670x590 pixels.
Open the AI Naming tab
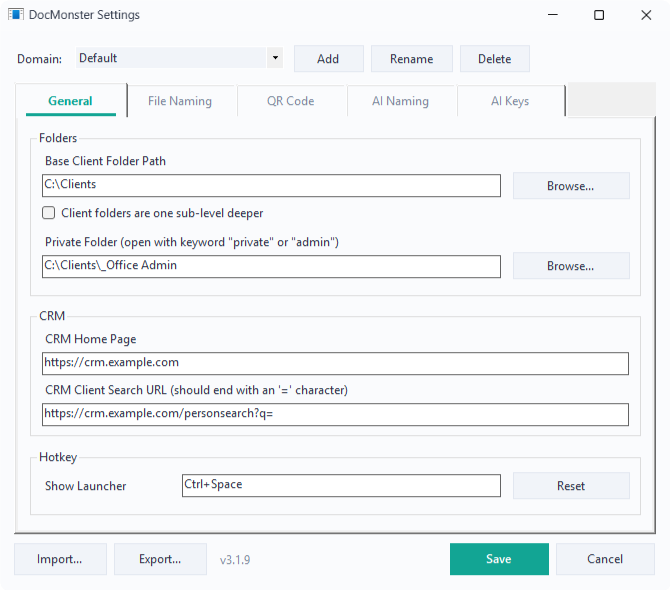click(x=400, y=101)
